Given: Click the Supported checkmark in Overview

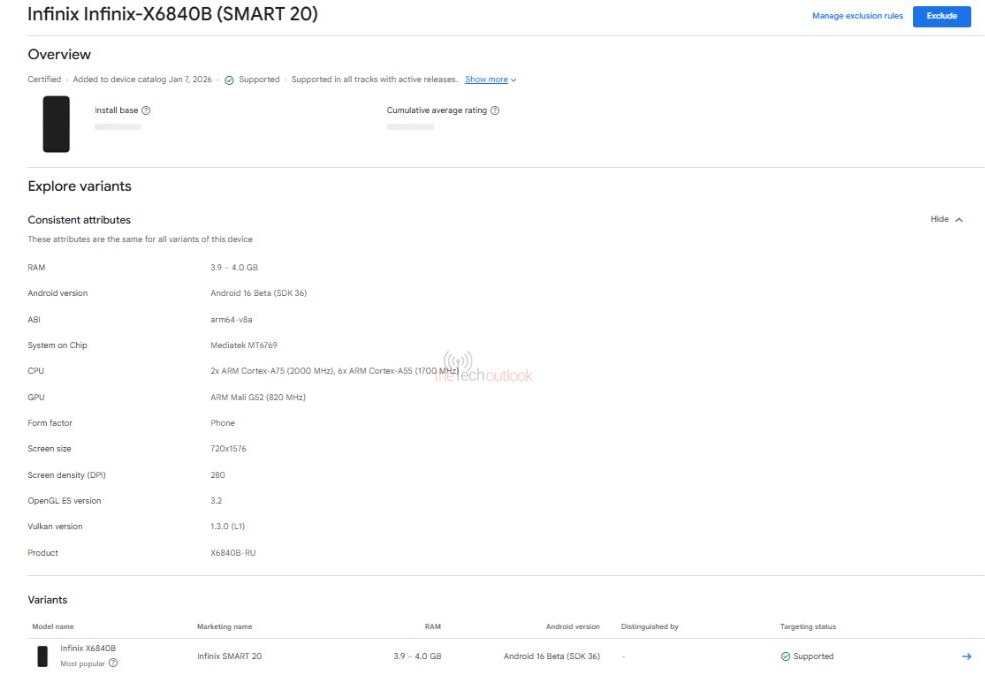Looking at the screenshot, I should point(228,79).
